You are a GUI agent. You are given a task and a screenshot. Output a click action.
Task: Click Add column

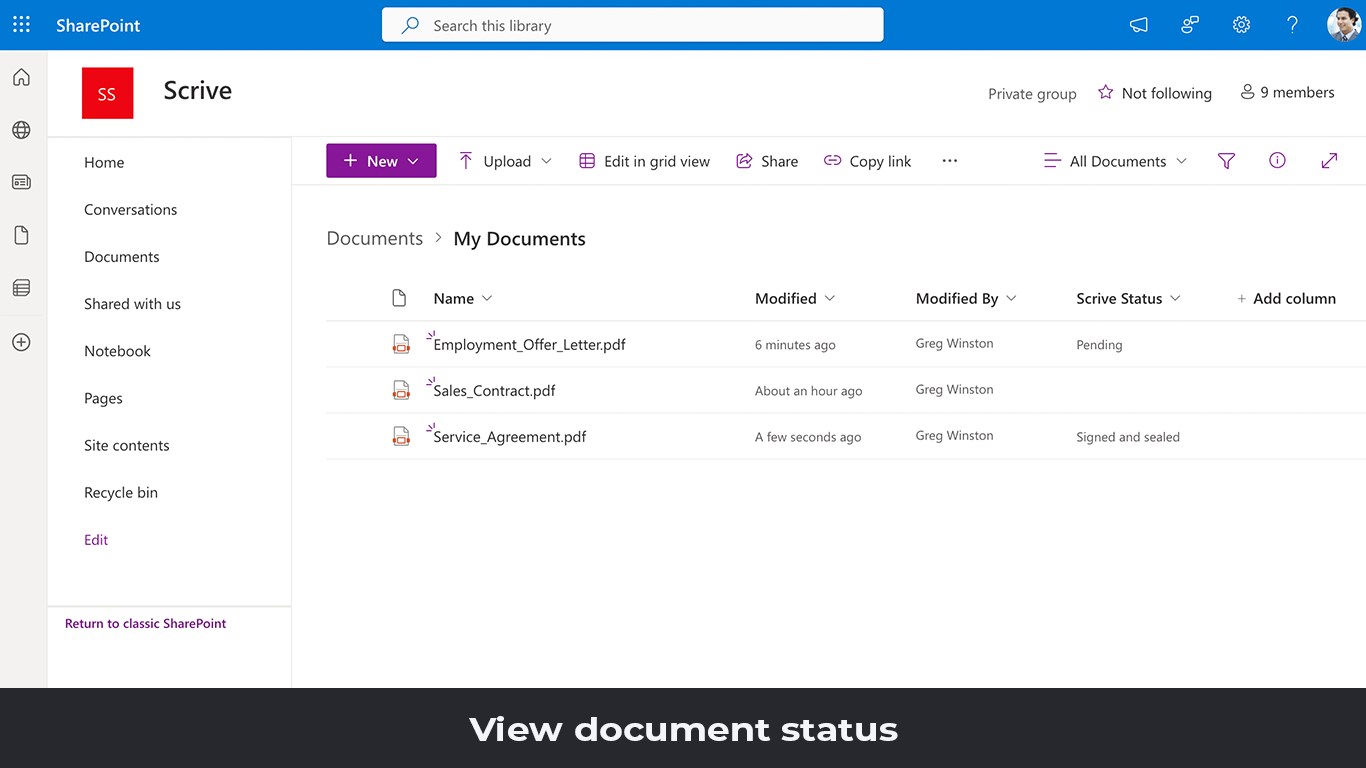pyautogui.click(x=1286, y=298)
